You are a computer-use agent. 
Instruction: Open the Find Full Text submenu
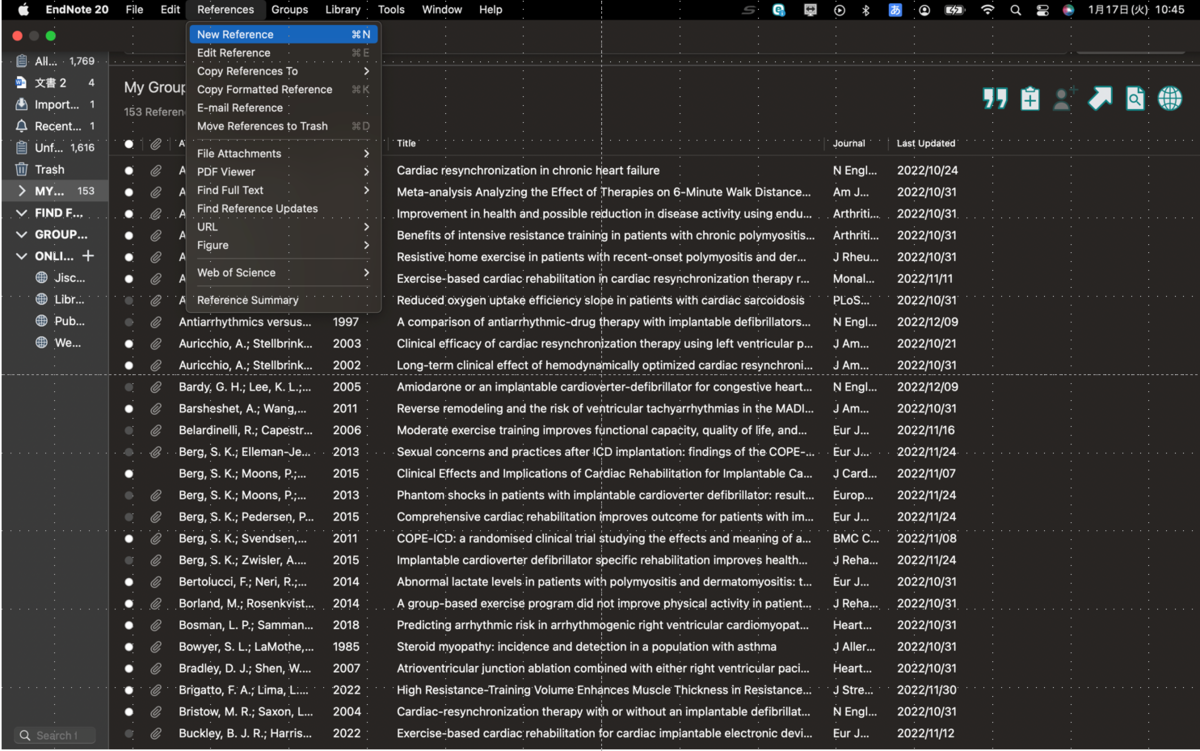tap(284, 190)
